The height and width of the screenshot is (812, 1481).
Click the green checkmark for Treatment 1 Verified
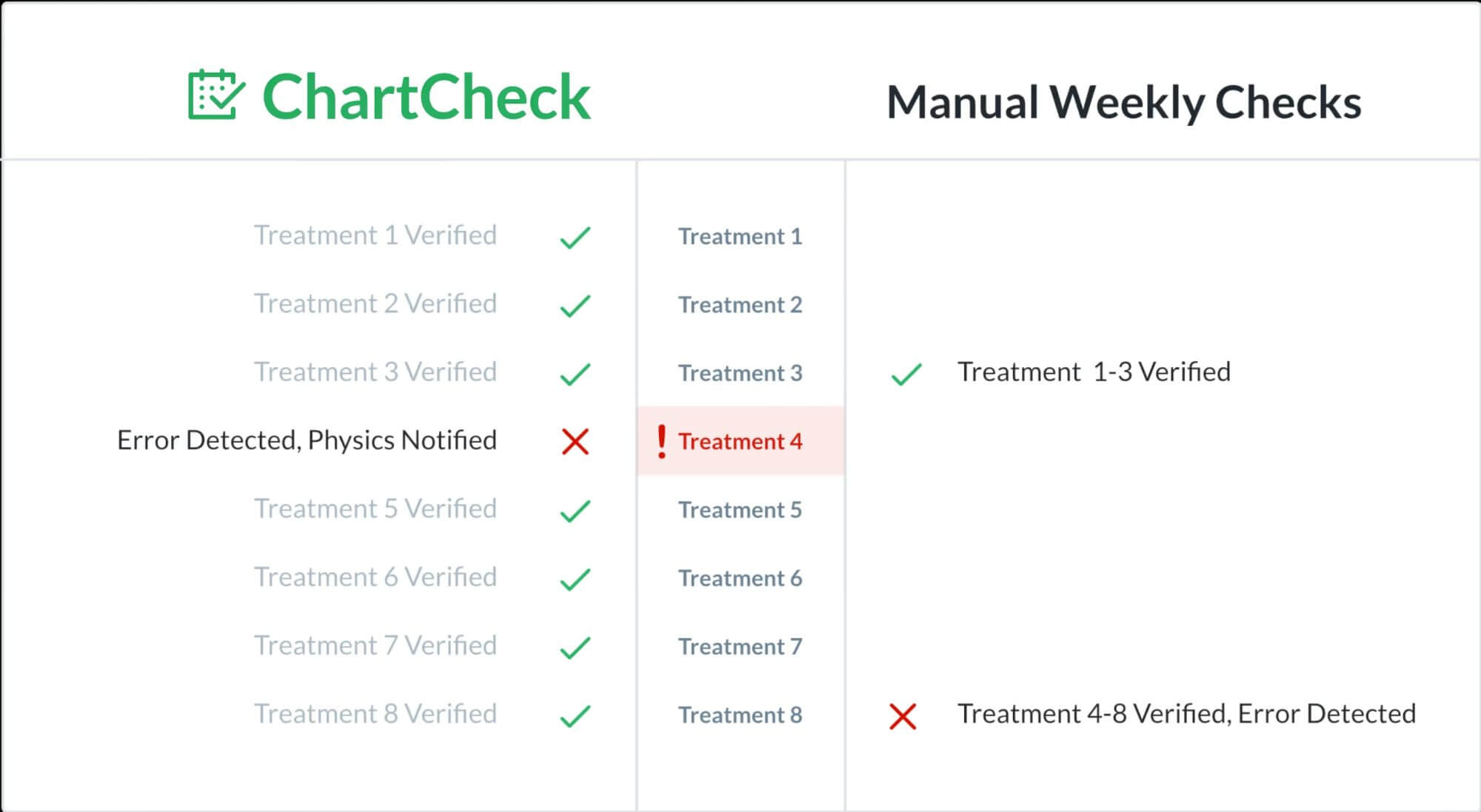pos(575,238)
